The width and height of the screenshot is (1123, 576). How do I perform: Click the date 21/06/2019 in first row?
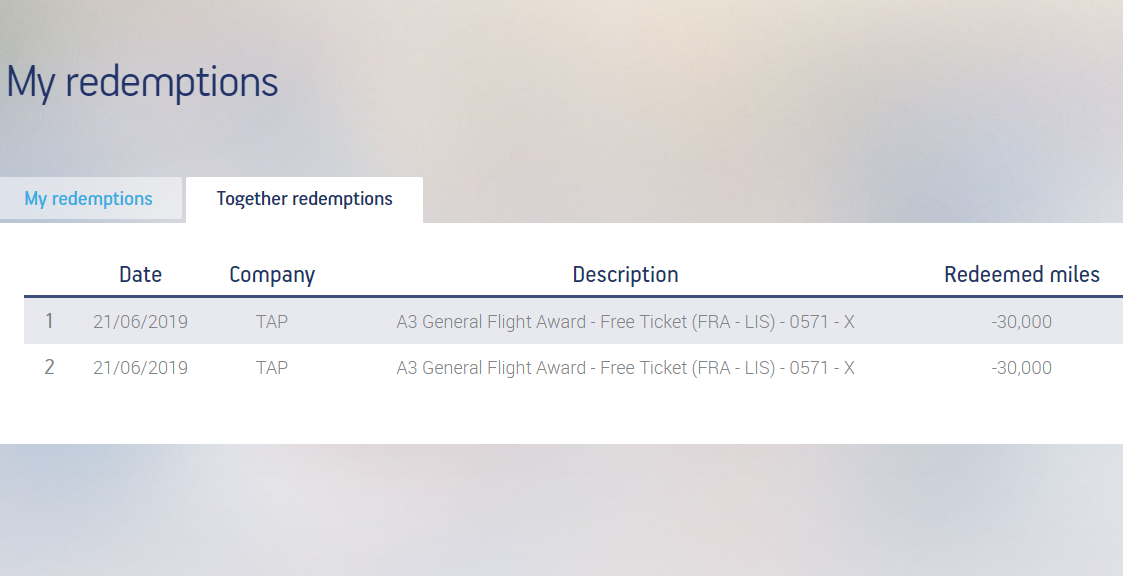click(140, 322)
